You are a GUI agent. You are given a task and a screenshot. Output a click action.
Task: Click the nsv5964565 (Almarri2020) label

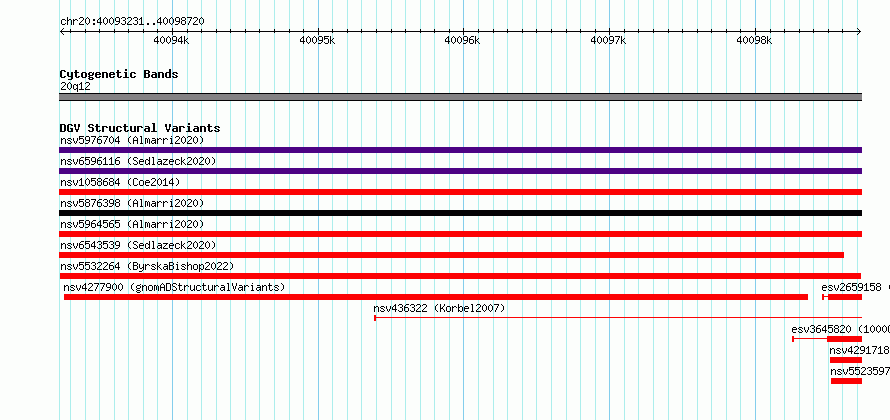click(132, 224)
